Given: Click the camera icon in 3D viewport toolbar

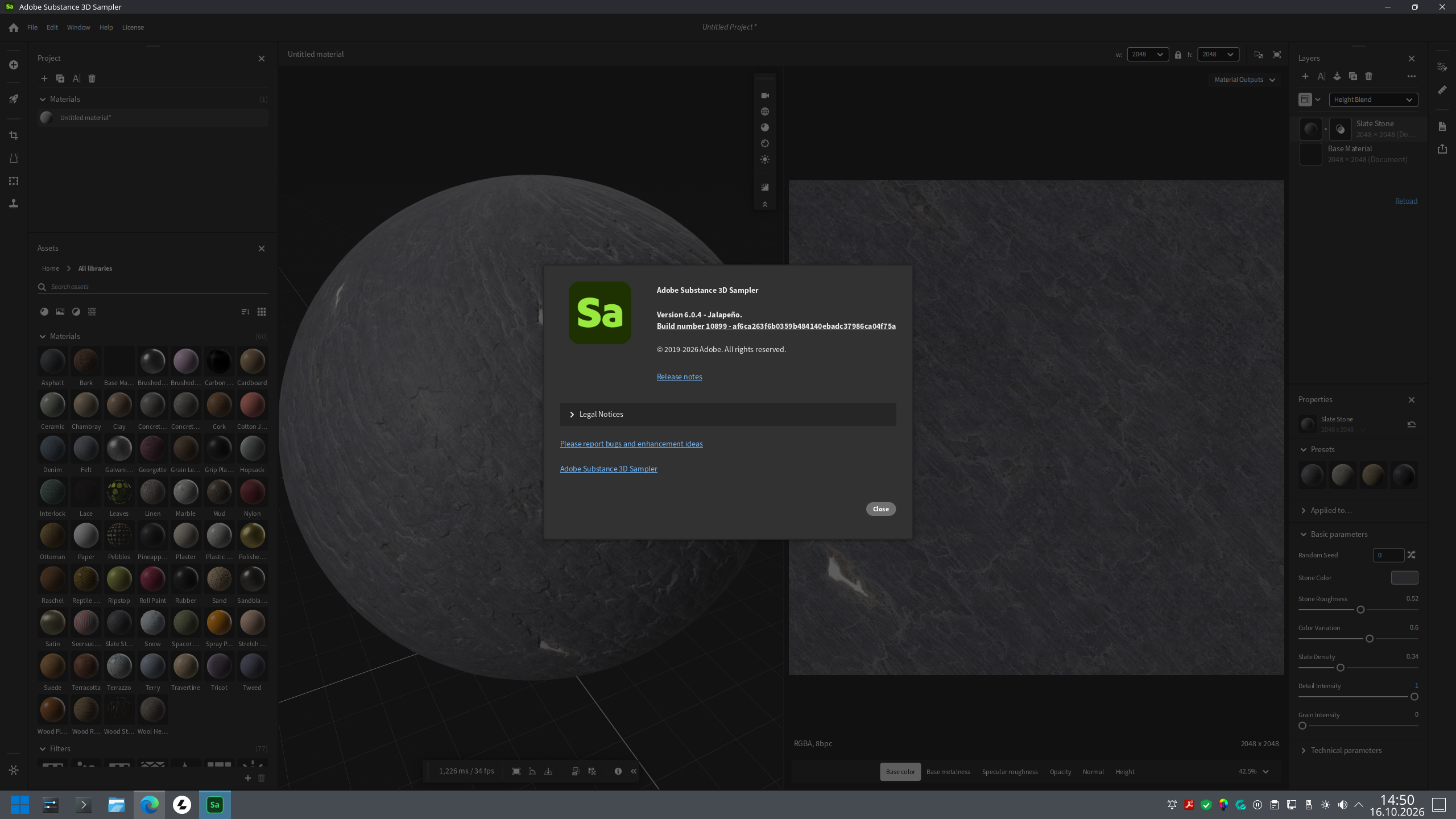Looking at the screenshot, I should (x=765, y=96).
